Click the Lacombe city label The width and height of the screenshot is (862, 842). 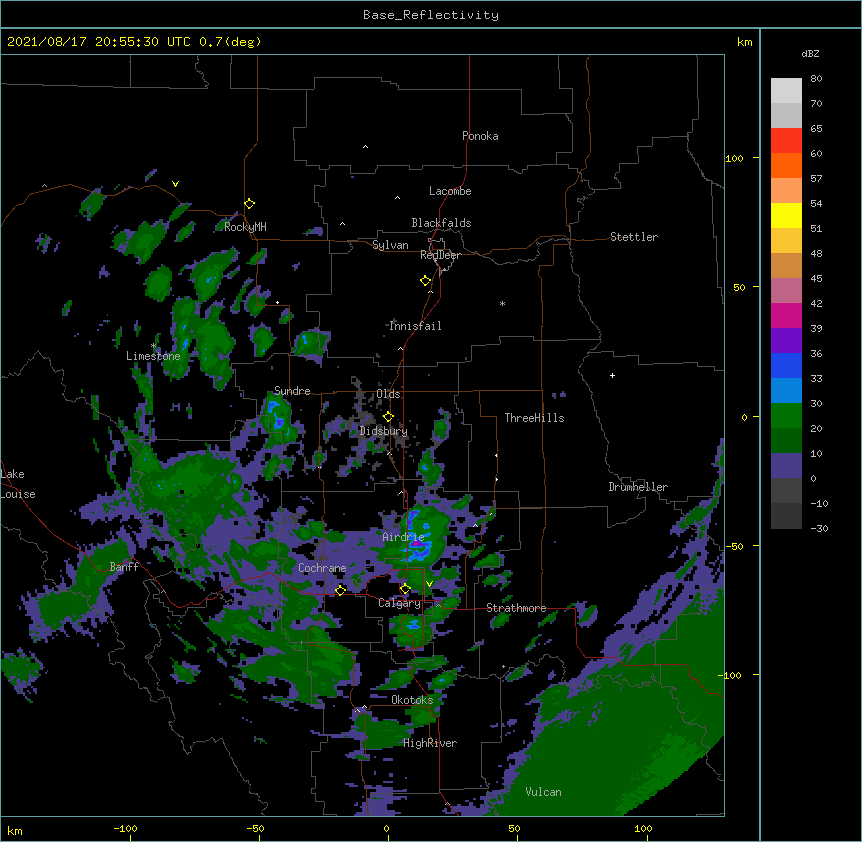(x=450, y=191)
